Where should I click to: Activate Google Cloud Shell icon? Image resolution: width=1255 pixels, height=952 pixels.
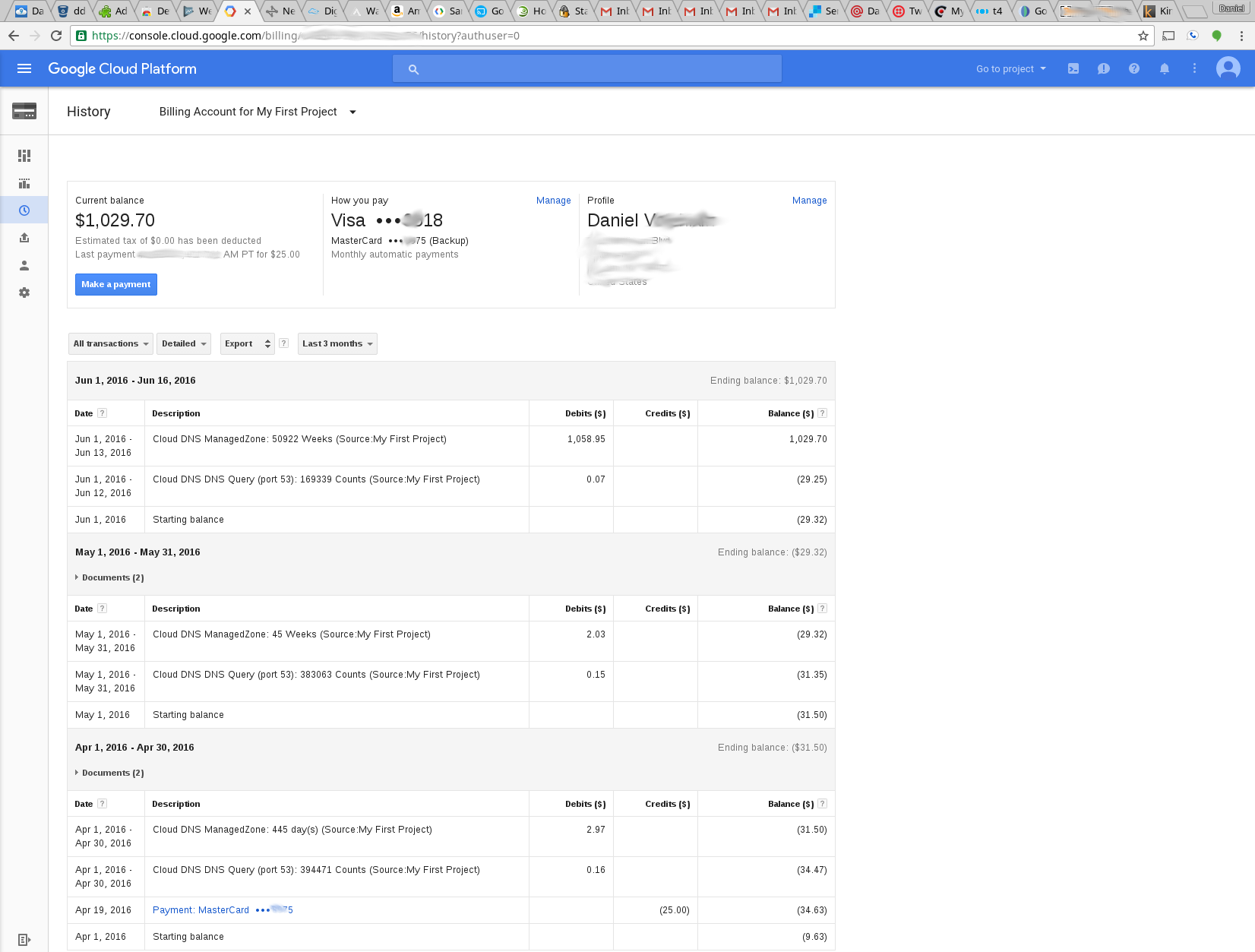pyautogui.click(x=1073, y=68)
